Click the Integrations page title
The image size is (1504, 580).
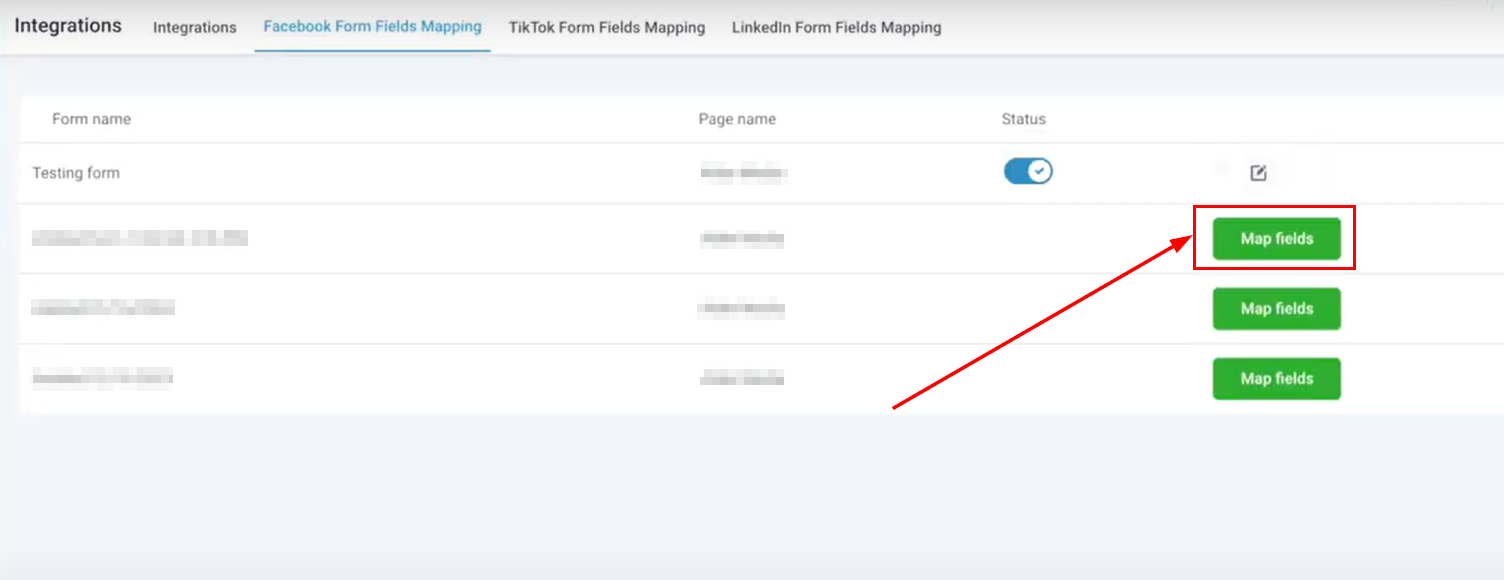[68, 26]
